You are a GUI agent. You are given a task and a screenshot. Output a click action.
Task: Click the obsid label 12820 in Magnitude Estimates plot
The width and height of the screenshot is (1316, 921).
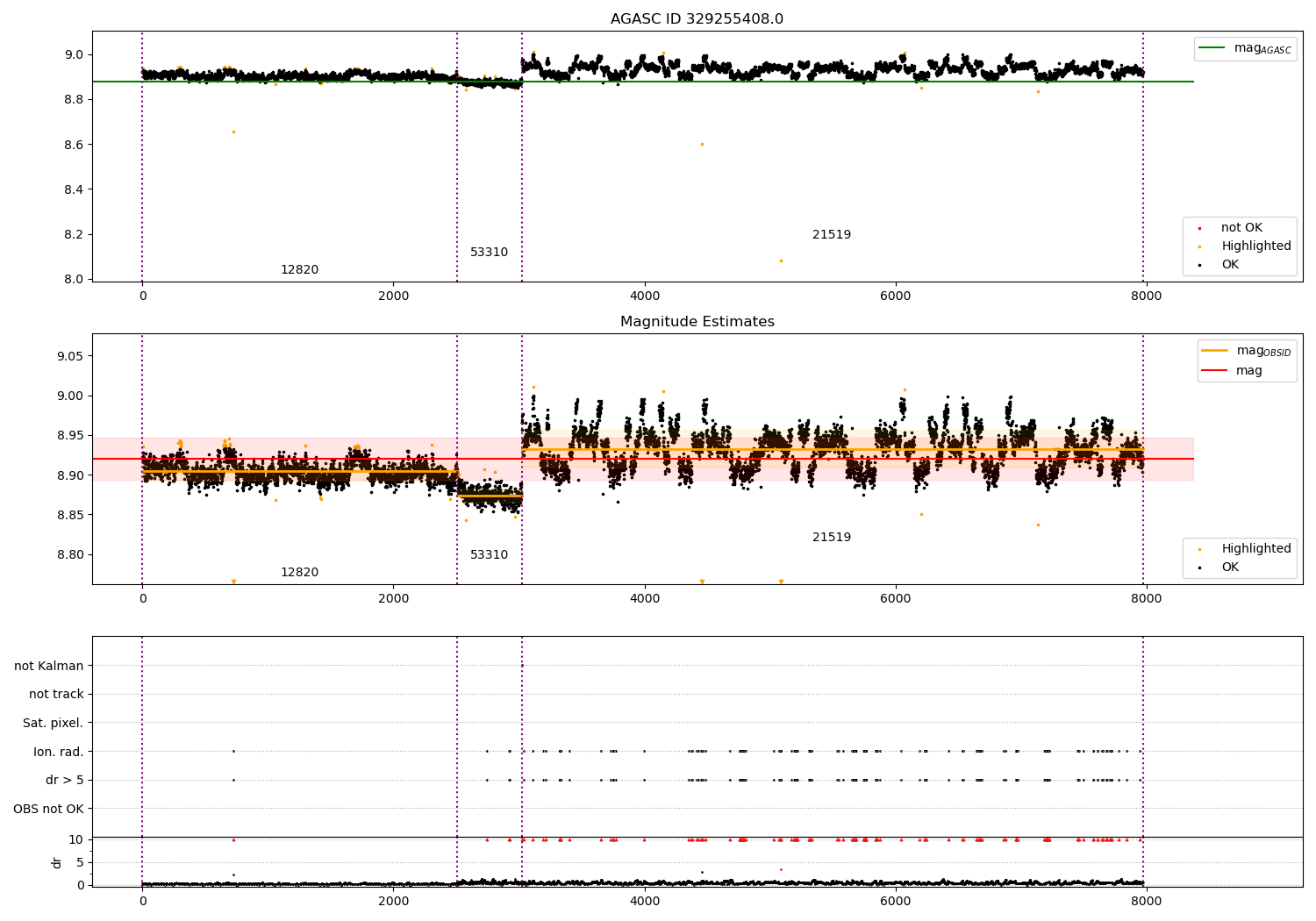[299, 573]
